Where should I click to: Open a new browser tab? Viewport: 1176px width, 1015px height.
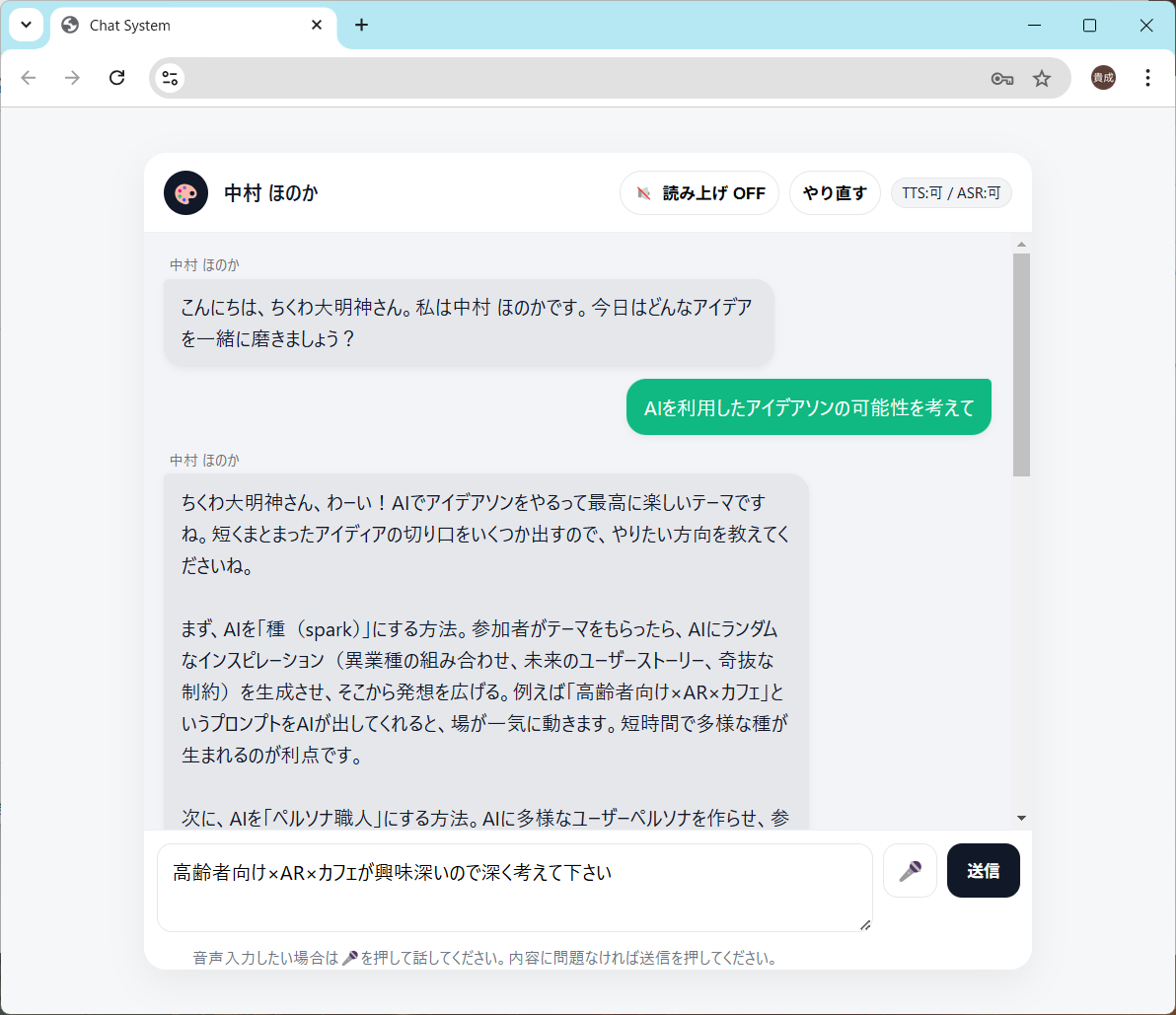click(x=361, y=26)
